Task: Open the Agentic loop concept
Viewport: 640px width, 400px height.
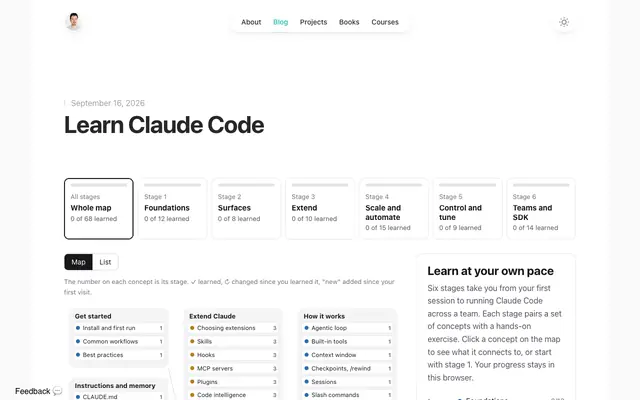Action: pyautogui.click(x=348, y=328)
